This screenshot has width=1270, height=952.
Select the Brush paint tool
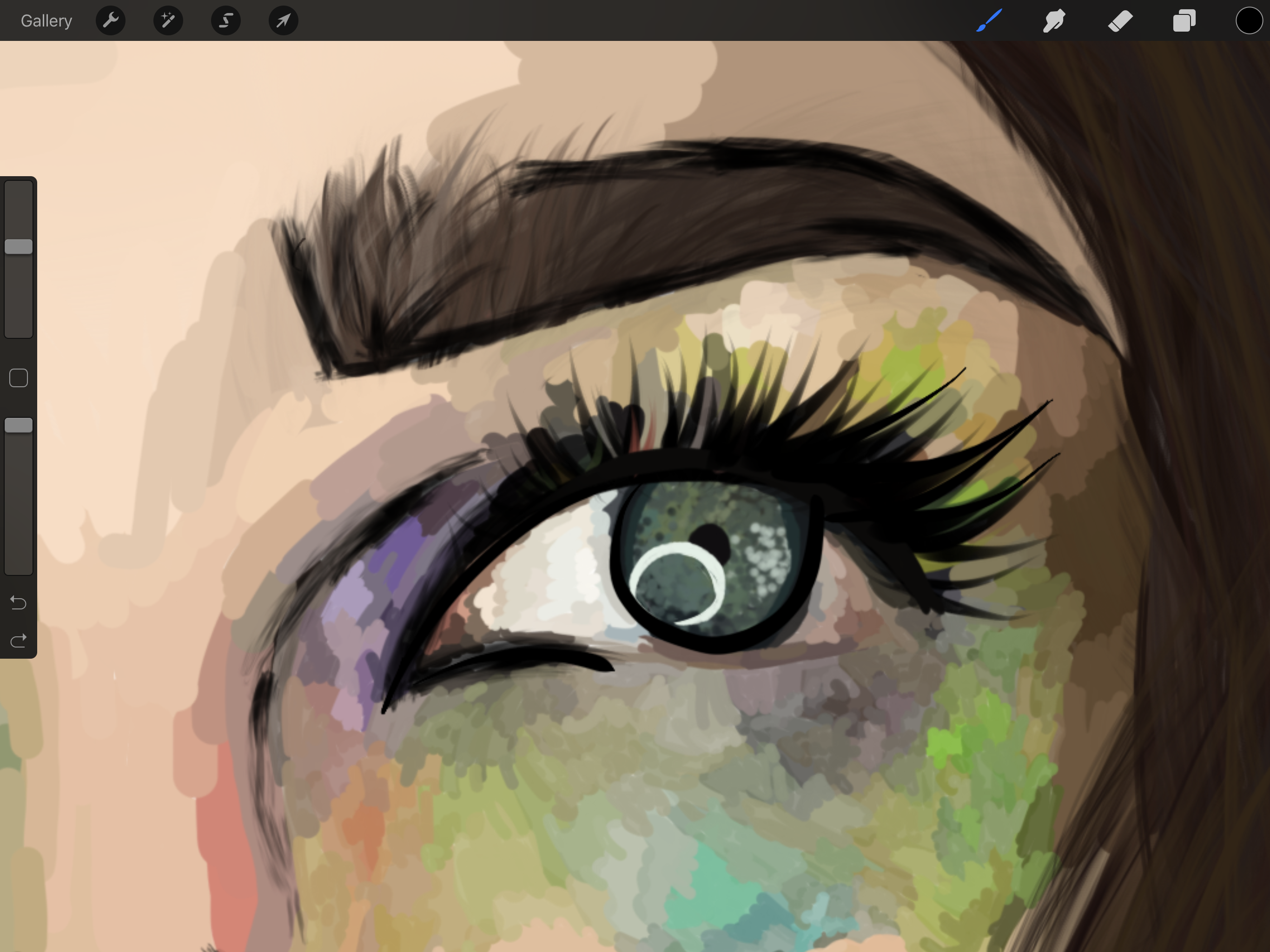coord(989,20)
